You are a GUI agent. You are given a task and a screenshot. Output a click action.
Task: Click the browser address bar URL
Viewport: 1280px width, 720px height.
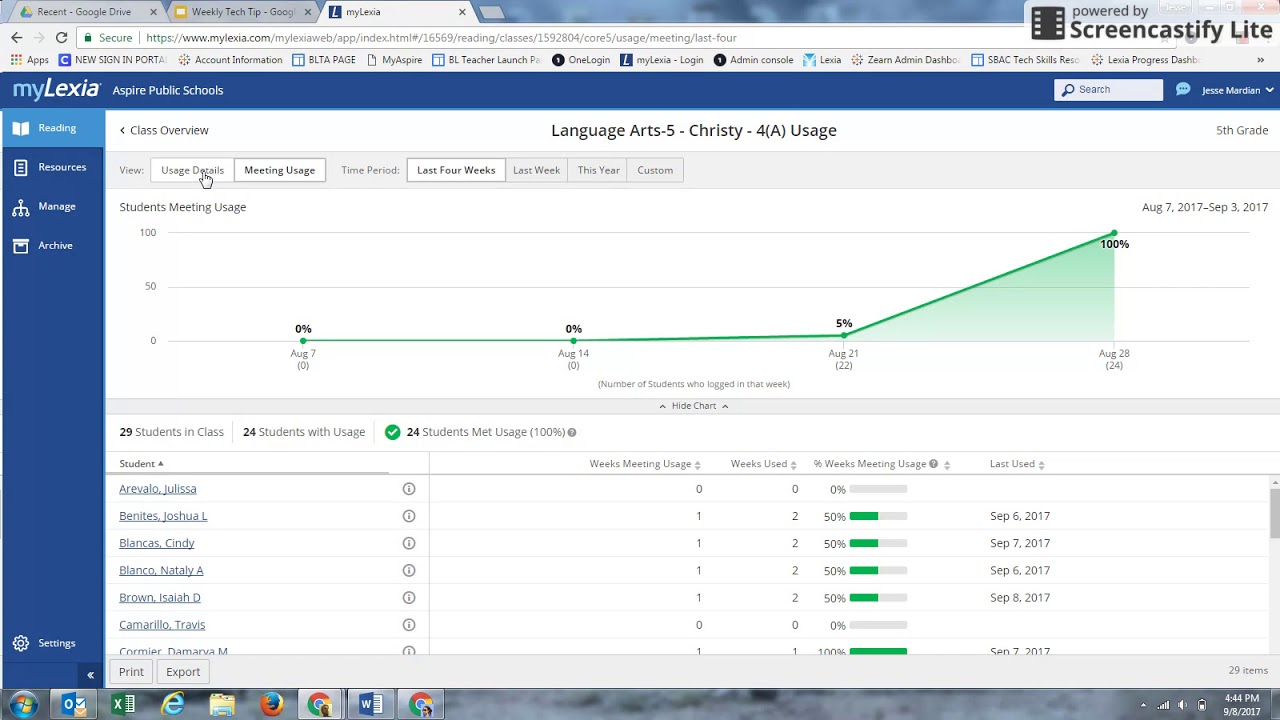click(x=441, y=38)
